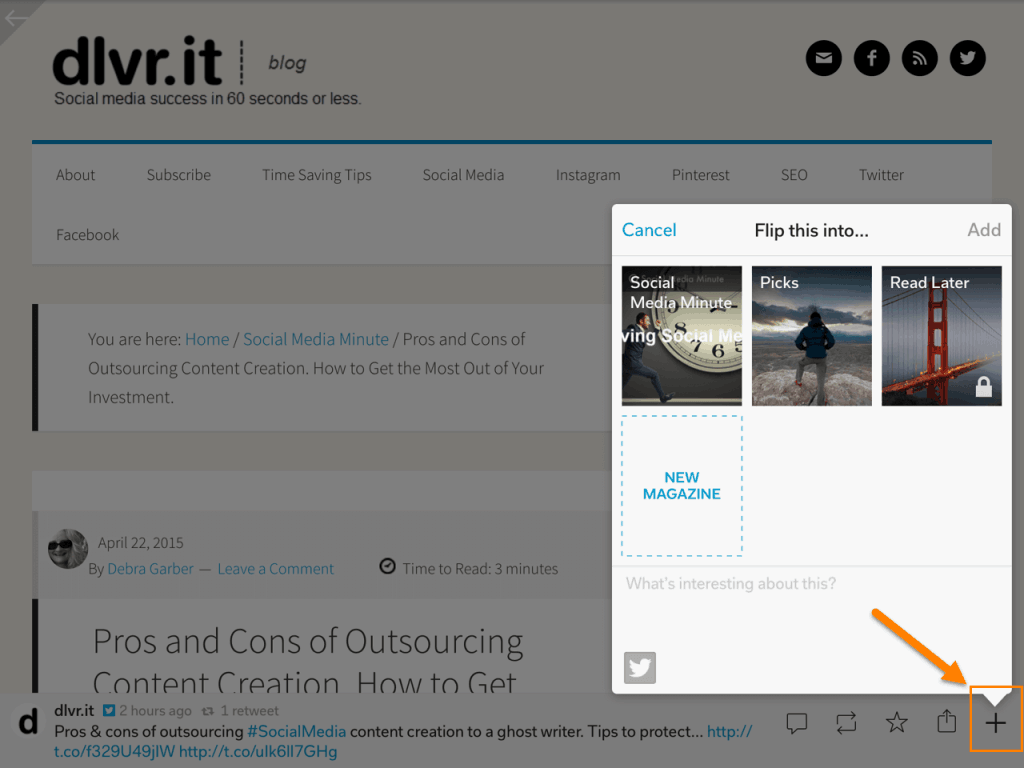Tap the plus flip icon
The width and height of the screenshot is (1024, 768).
pyautogui.click(x=995, y=723)
